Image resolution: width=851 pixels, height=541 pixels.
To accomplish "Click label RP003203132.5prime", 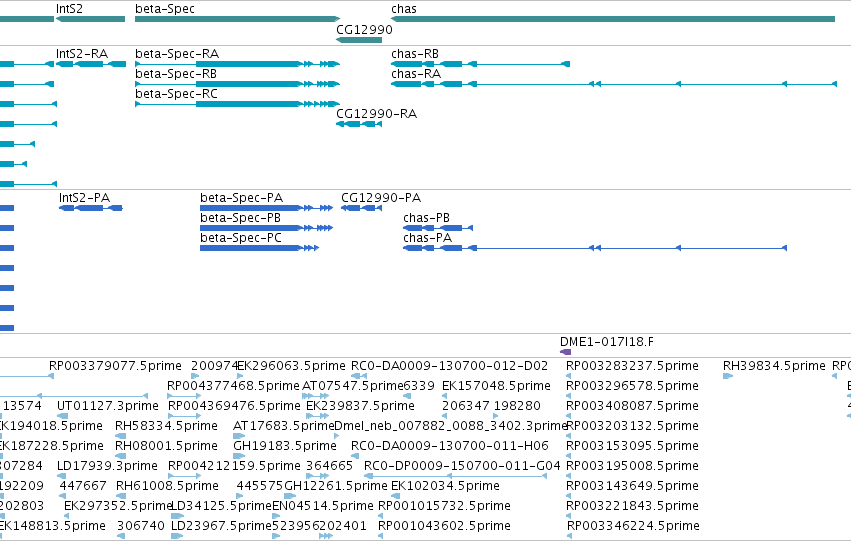I will click(632, 426).
